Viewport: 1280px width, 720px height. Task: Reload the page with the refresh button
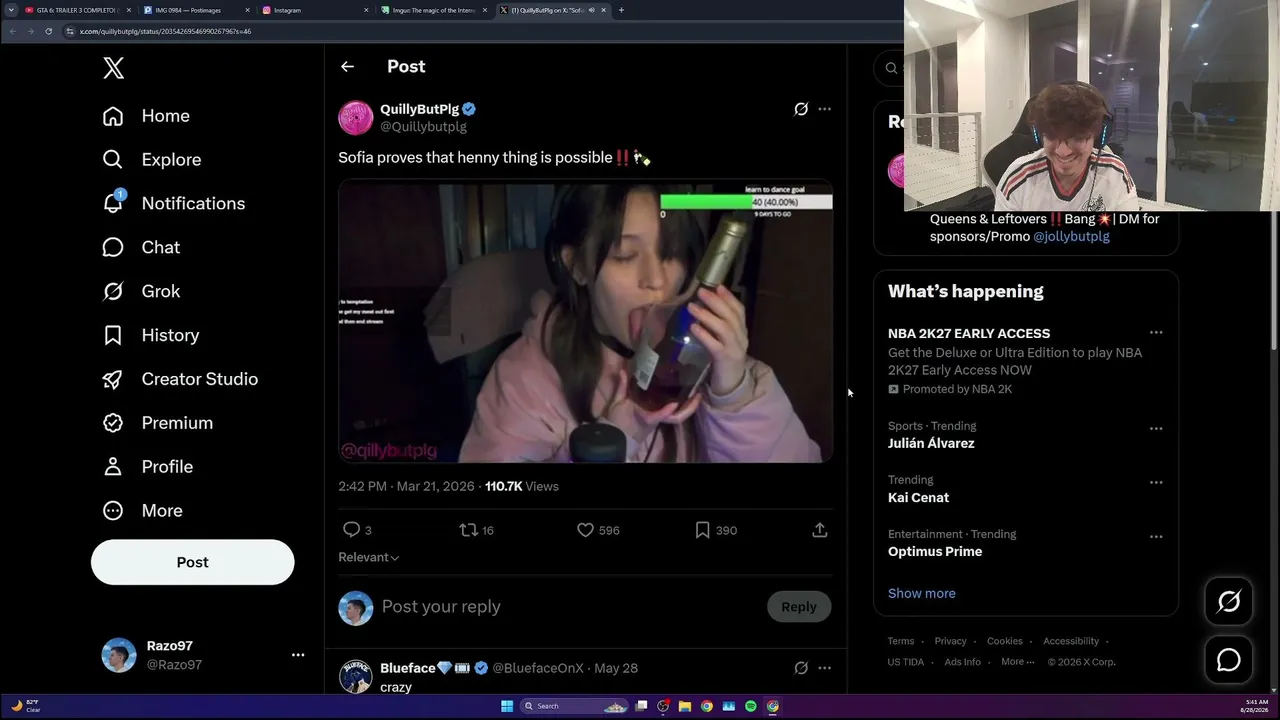(x=48, y=31)
